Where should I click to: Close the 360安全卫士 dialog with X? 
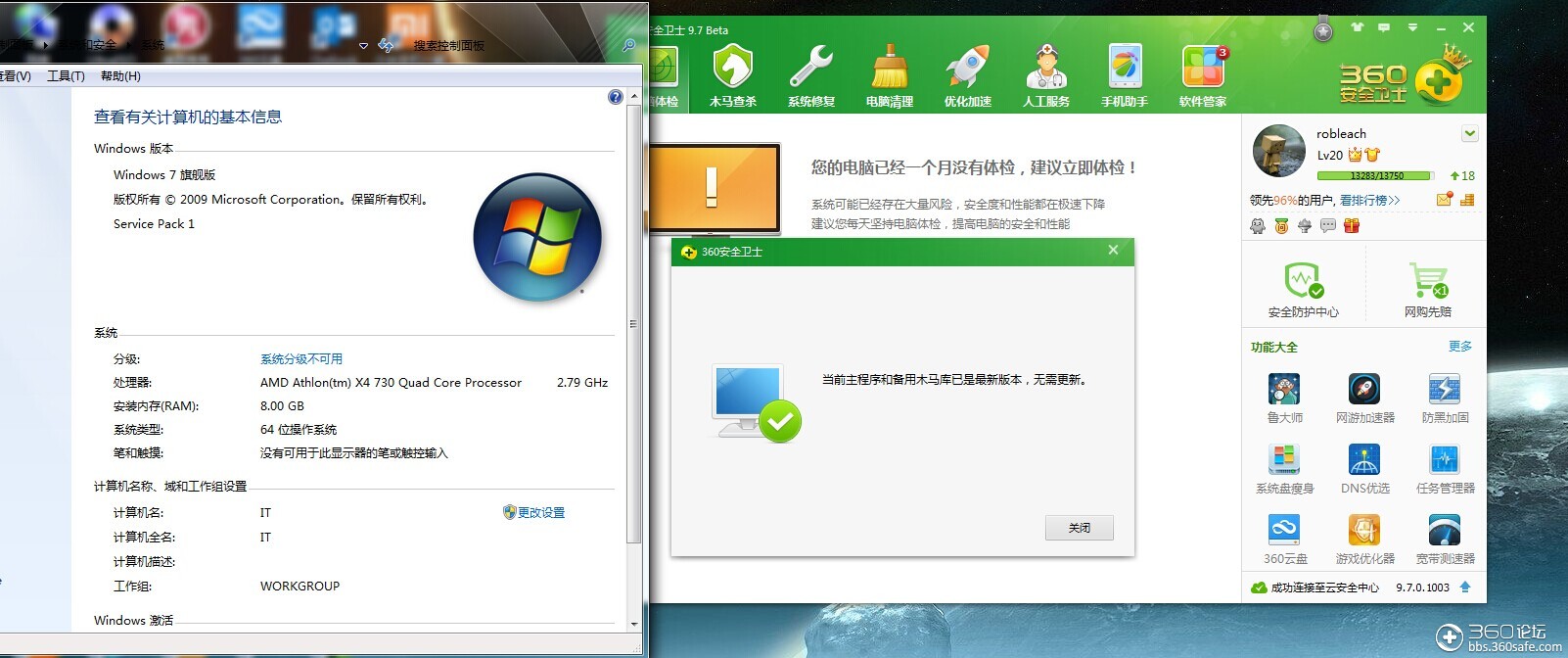click(1113, 251)
